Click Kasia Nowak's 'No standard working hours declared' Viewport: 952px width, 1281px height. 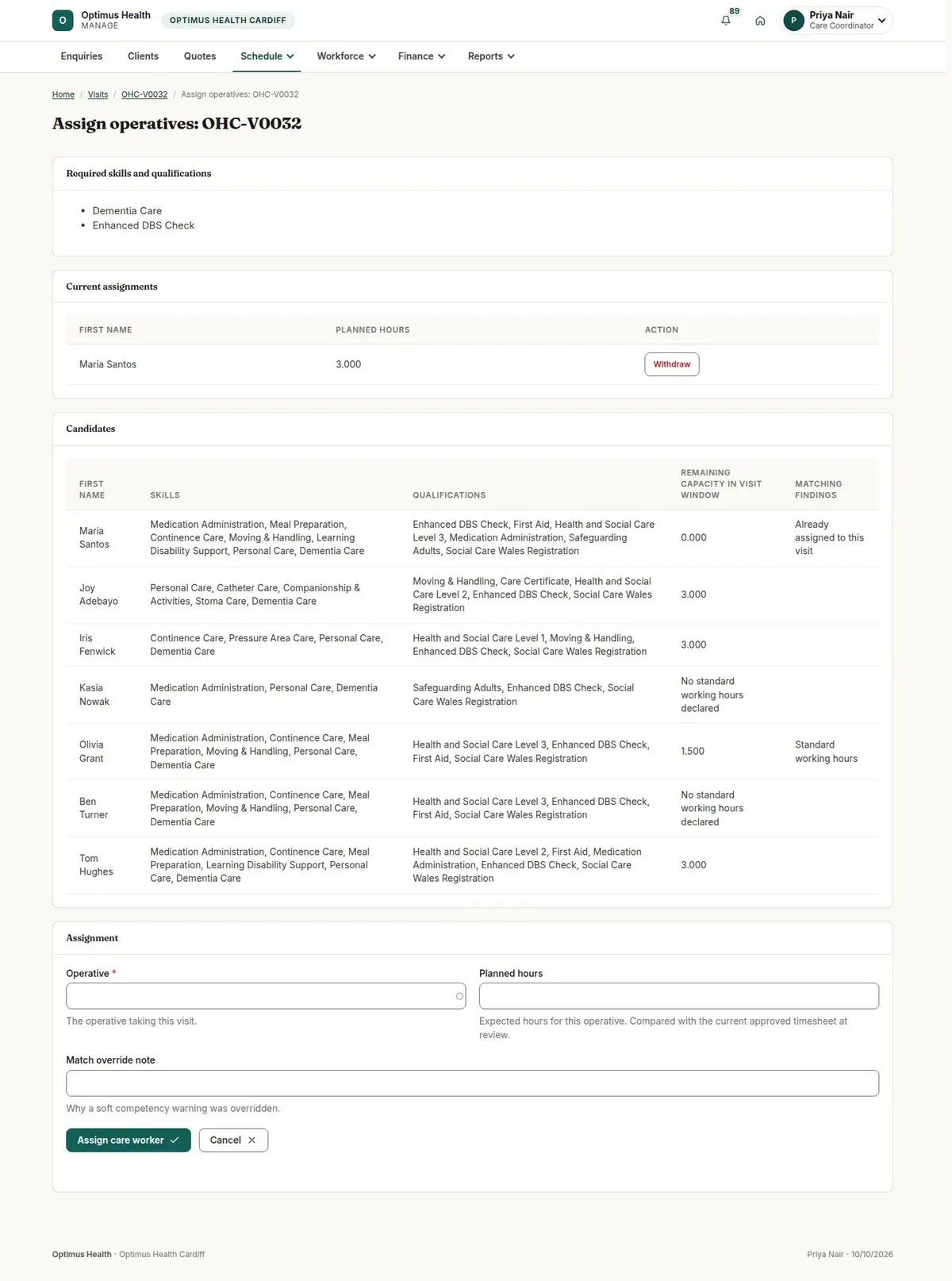pyautogui.click(x=712, y=694)
